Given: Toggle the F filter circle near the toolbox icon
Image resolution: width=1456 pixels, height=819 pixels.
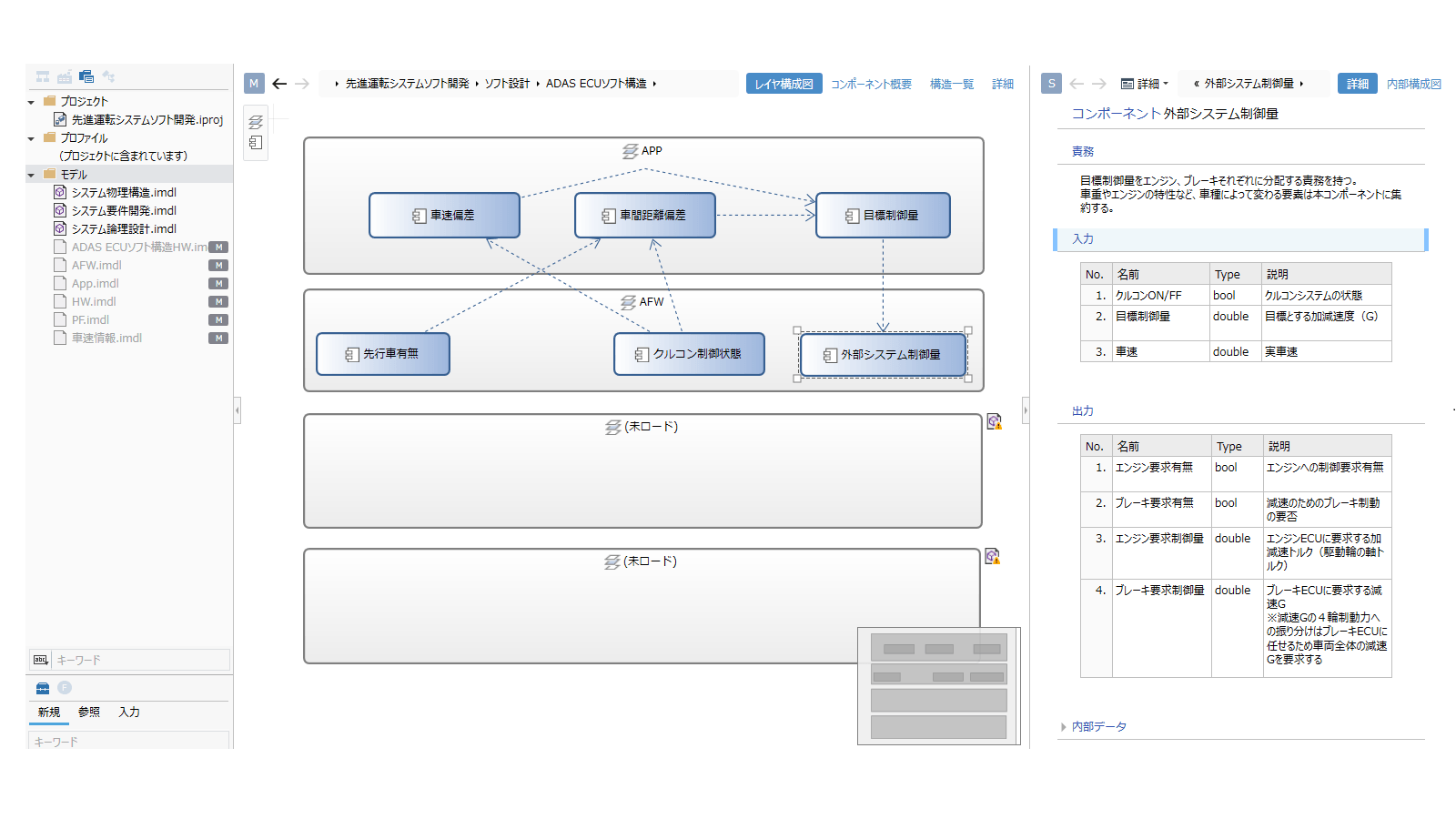Looking at the screenshot, I should coord(64,688).
